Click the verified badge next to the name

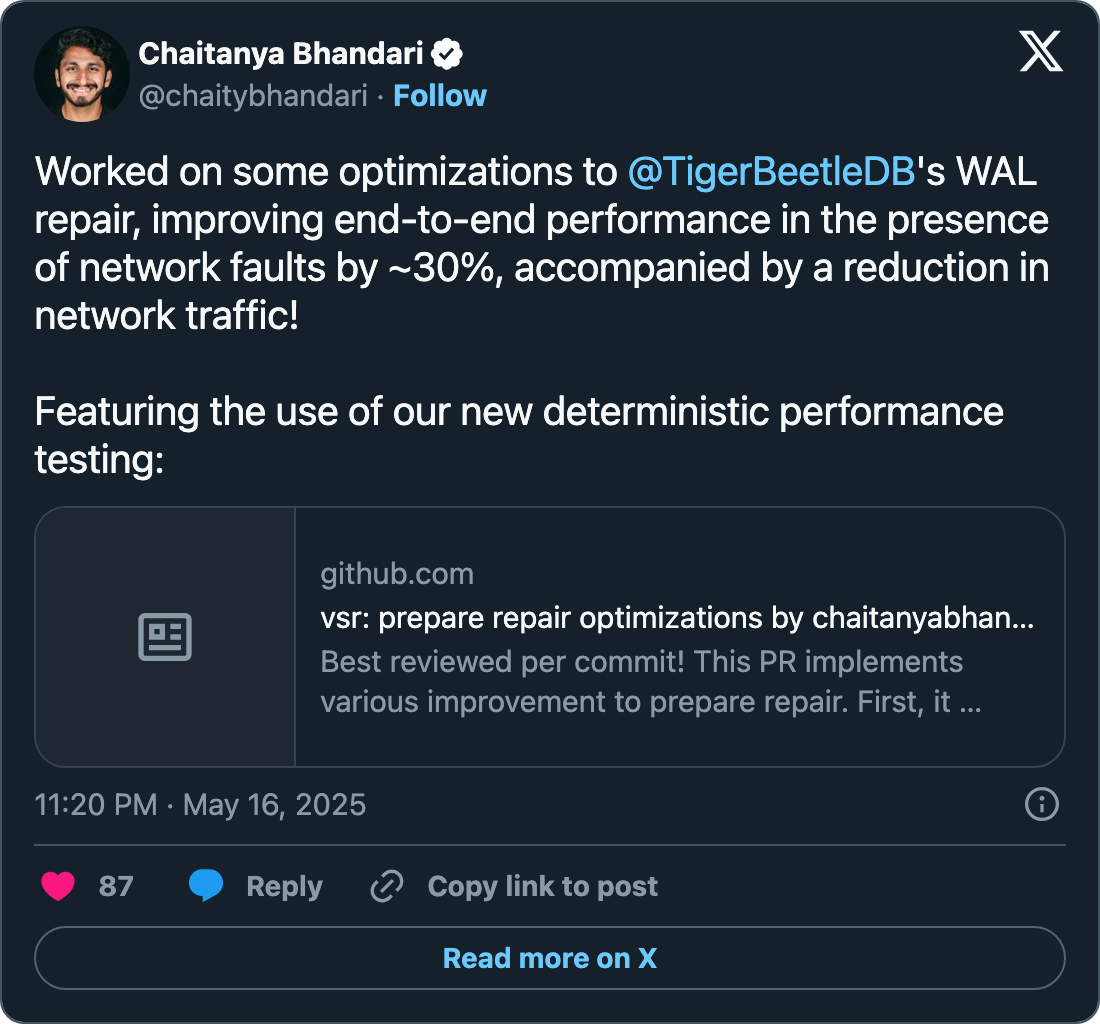448,54
